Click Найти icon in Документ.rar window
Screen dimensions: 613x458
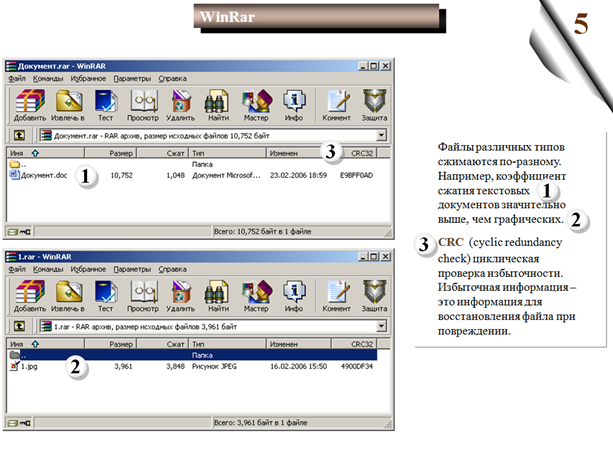point(218,105)
